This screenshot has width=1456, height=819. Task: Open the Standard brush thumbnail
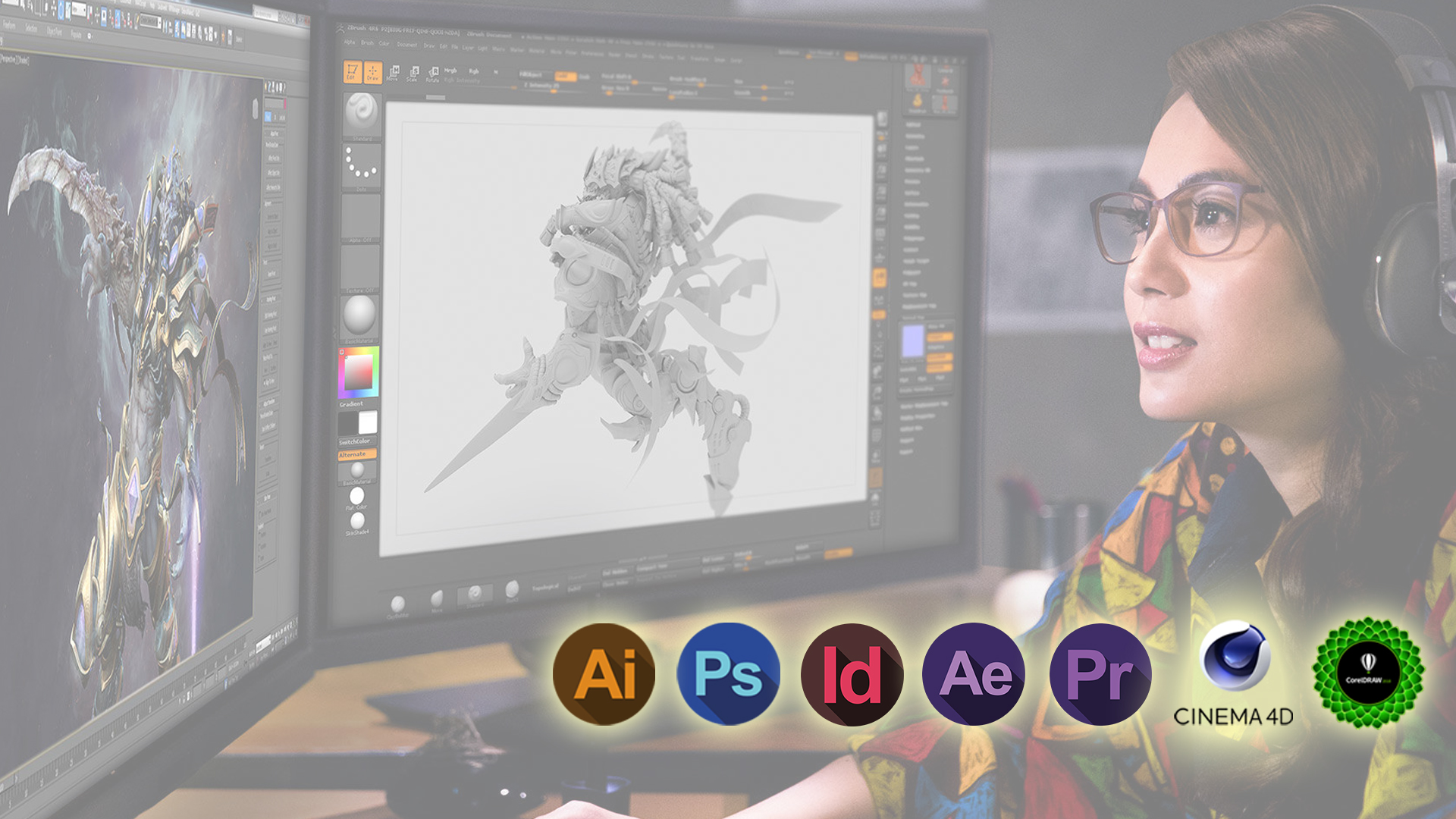(362, 115)
